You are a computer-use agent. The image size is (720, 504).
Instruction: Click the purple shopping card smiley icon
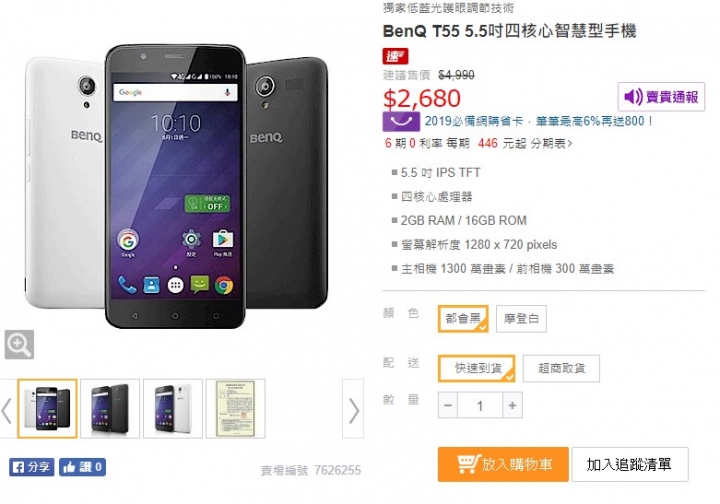(x=401, y=122)
